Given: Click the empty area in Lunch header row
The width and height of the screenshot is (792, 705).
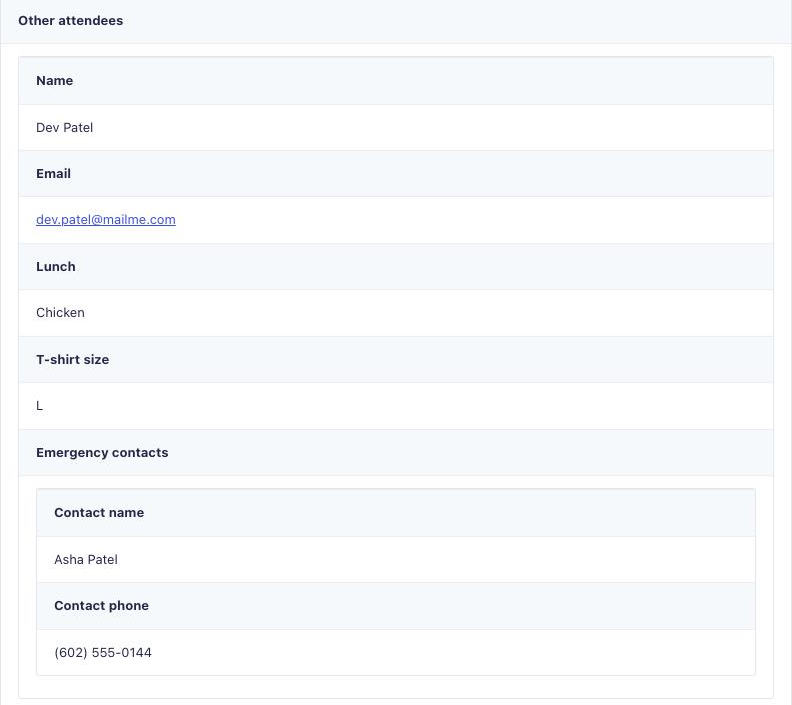Looking at the screenshot, I should [x=424, y=267].
